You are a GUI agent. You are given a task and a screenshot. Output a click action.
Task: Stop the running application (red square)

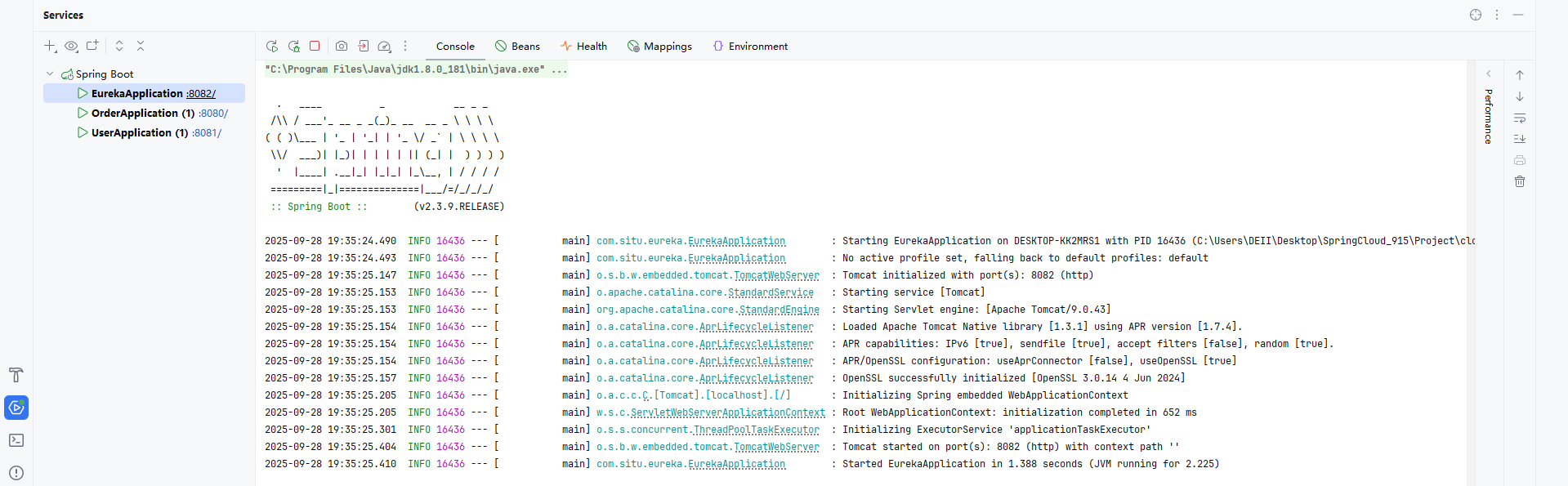pyautogui.click(x=315, y=46)
